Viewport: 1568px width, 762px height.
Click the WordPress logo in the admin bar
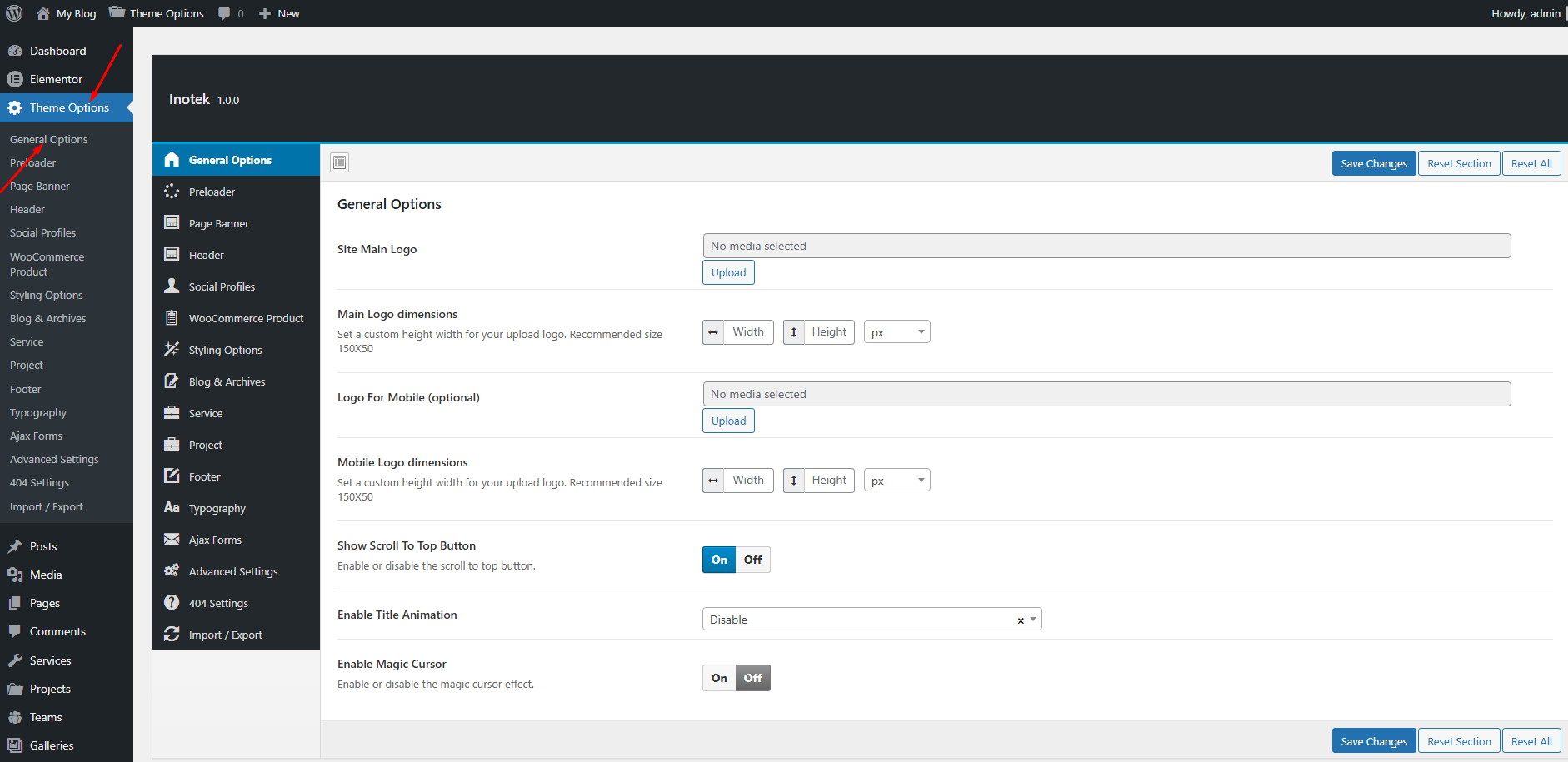click(x=14, y=13)
